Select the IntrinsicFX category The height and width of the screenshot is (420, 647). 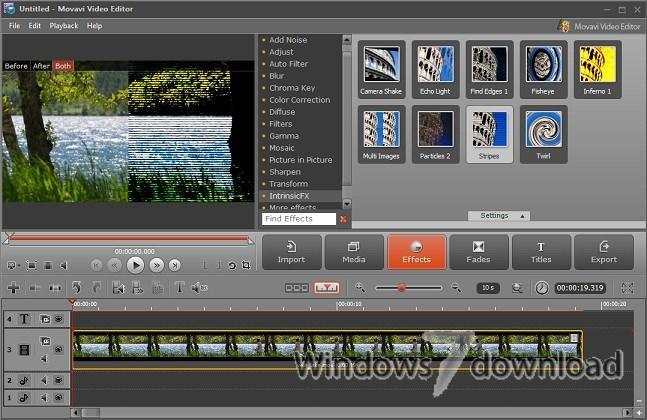(289, 196)
